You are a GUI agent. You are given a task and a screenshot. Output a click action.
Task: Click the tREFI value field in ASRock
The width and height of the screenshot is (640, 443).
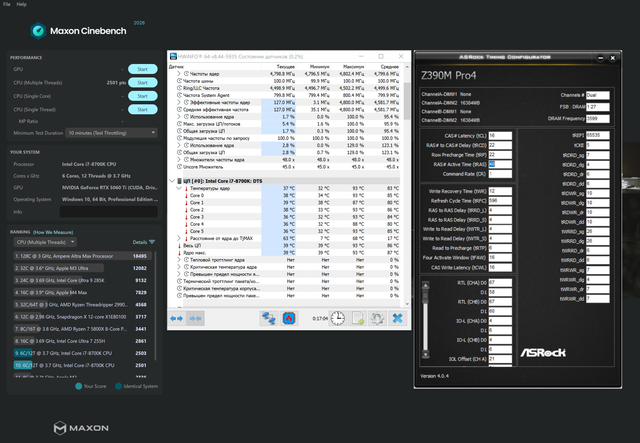(x=598, y=135)
